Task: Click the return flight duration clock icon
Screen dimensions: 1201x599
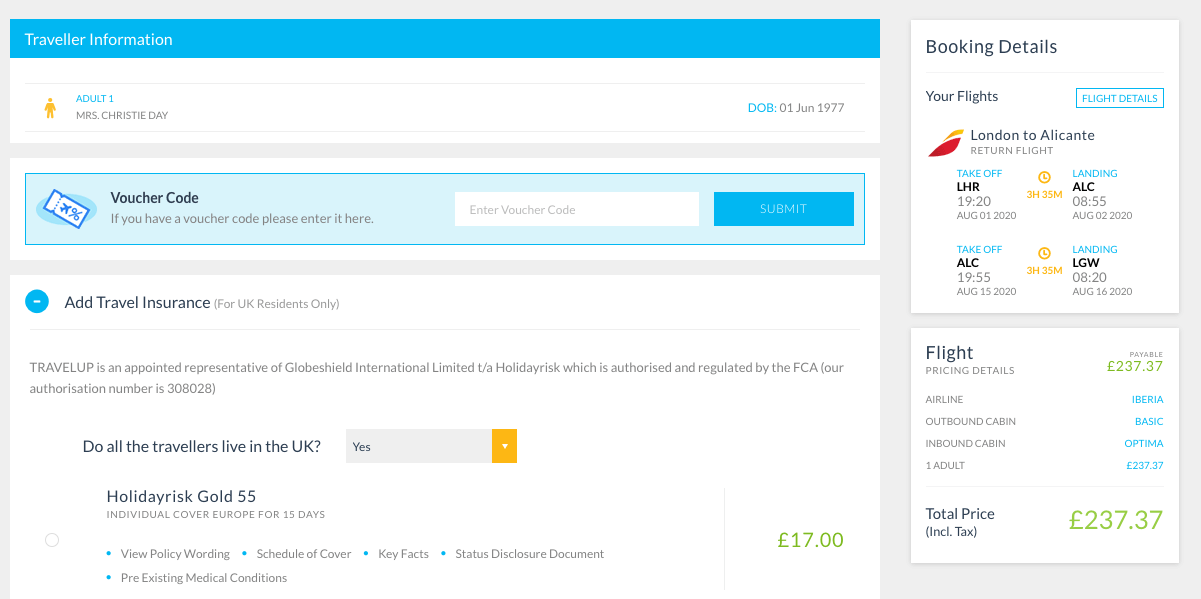Action: 1044,254
